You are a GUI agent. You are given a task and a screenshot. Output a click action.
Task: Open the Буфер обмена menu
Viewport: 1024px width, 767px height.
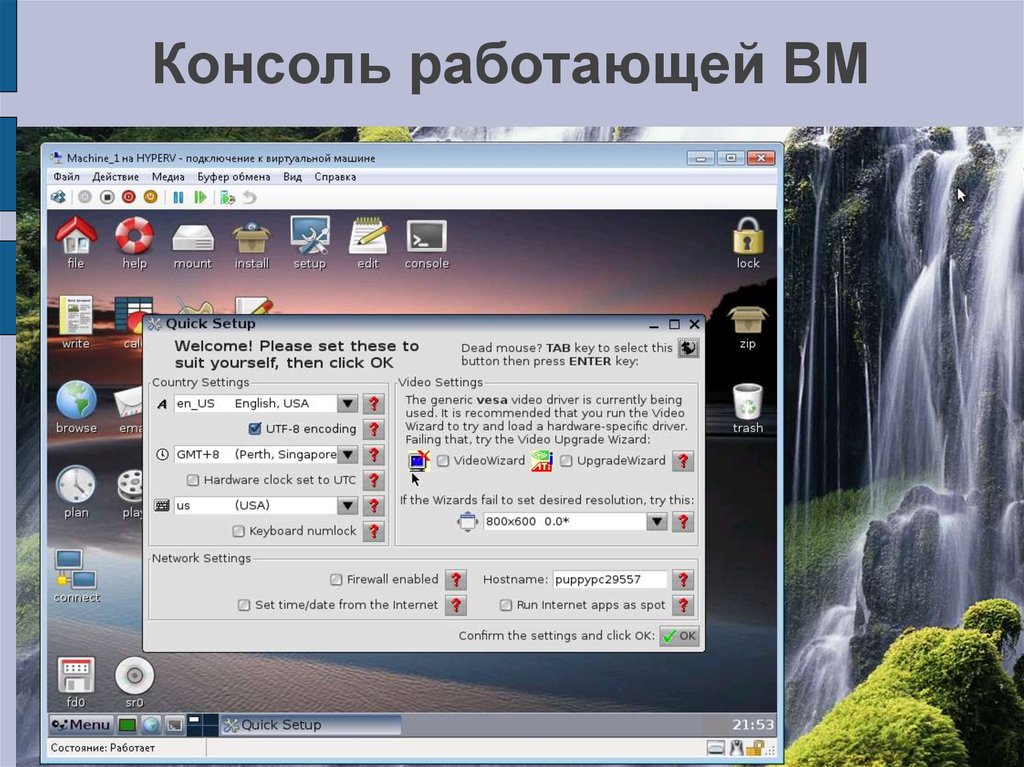tap(234, 177)
